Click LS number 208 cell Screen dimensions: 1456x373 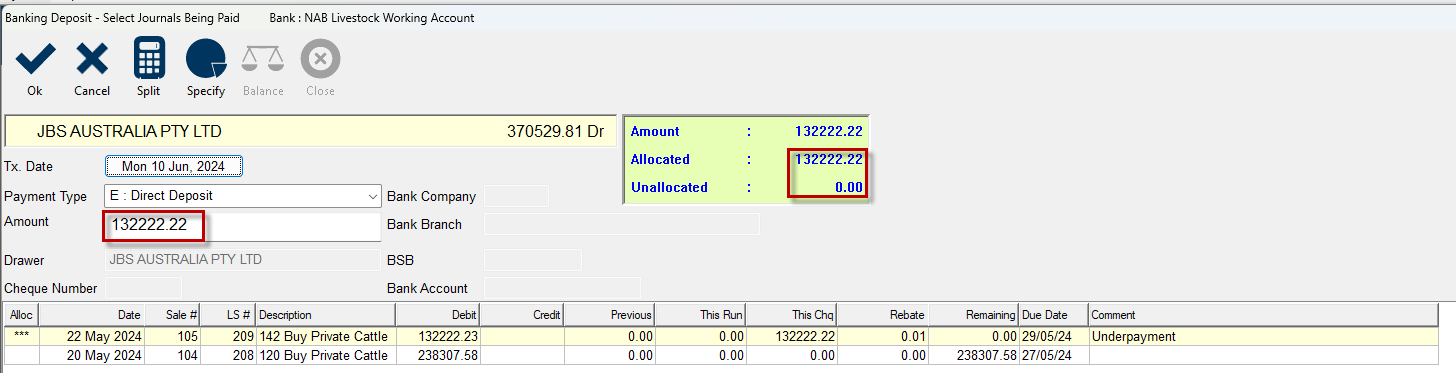coord(228,355)
